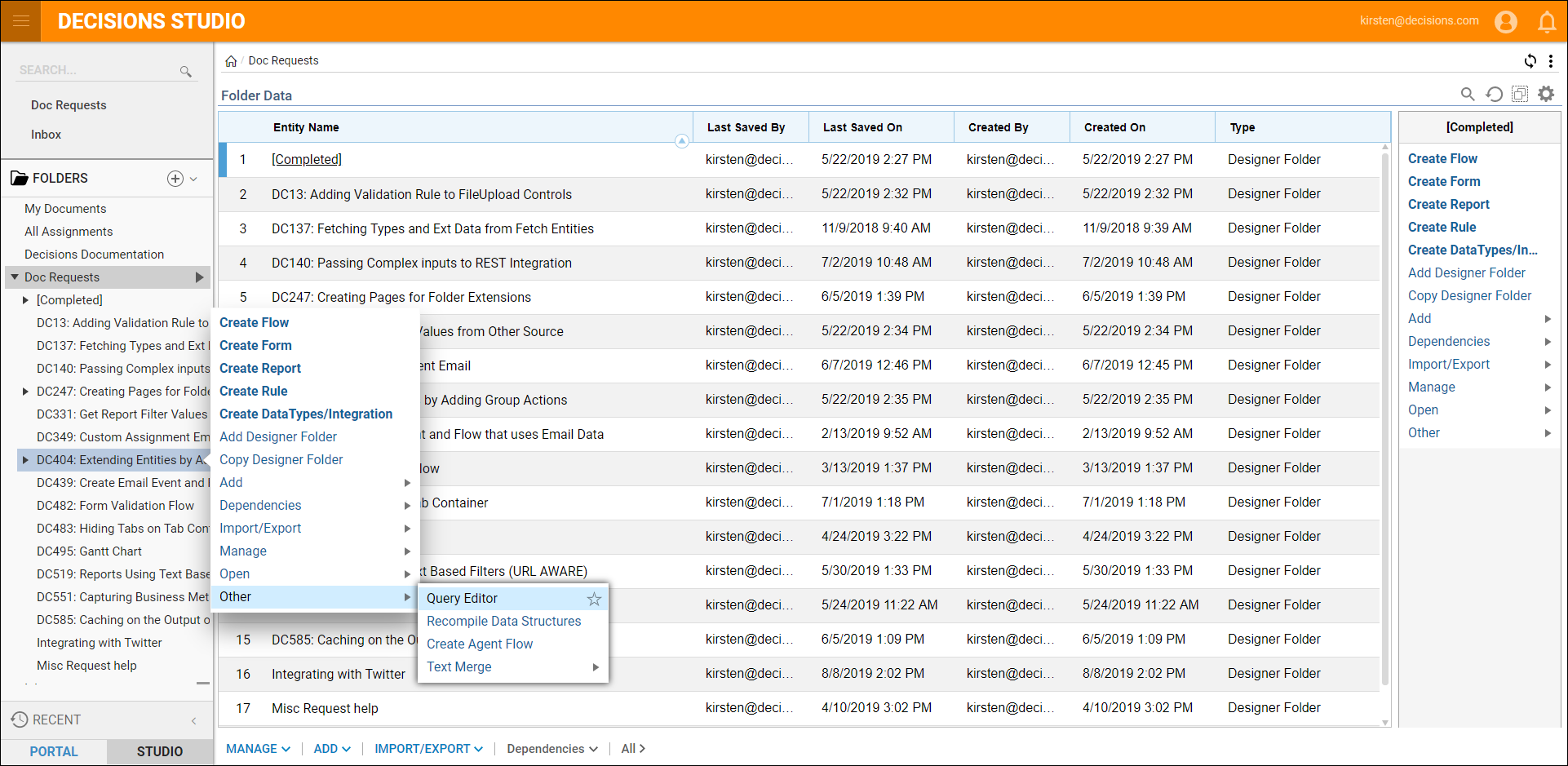Select Create Flow in context menu
Viewport: 1568px width, 766px height.
tap(254, 323)
